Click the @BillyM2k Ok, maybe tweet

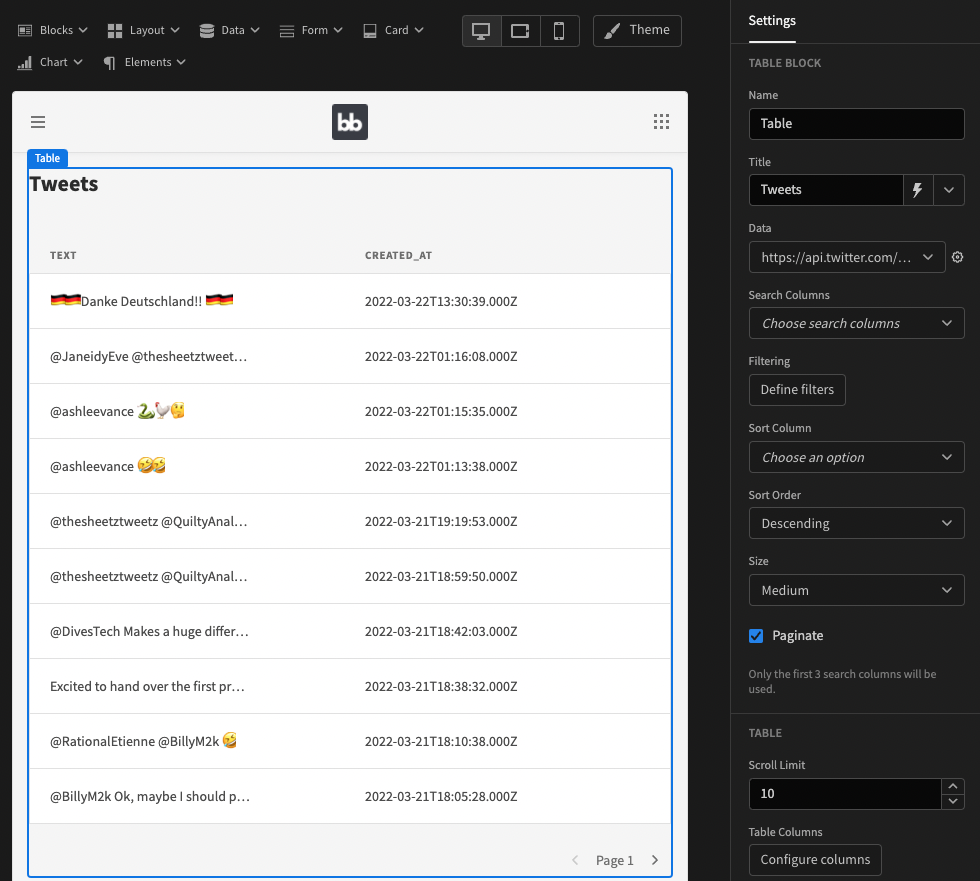point(150,797)
